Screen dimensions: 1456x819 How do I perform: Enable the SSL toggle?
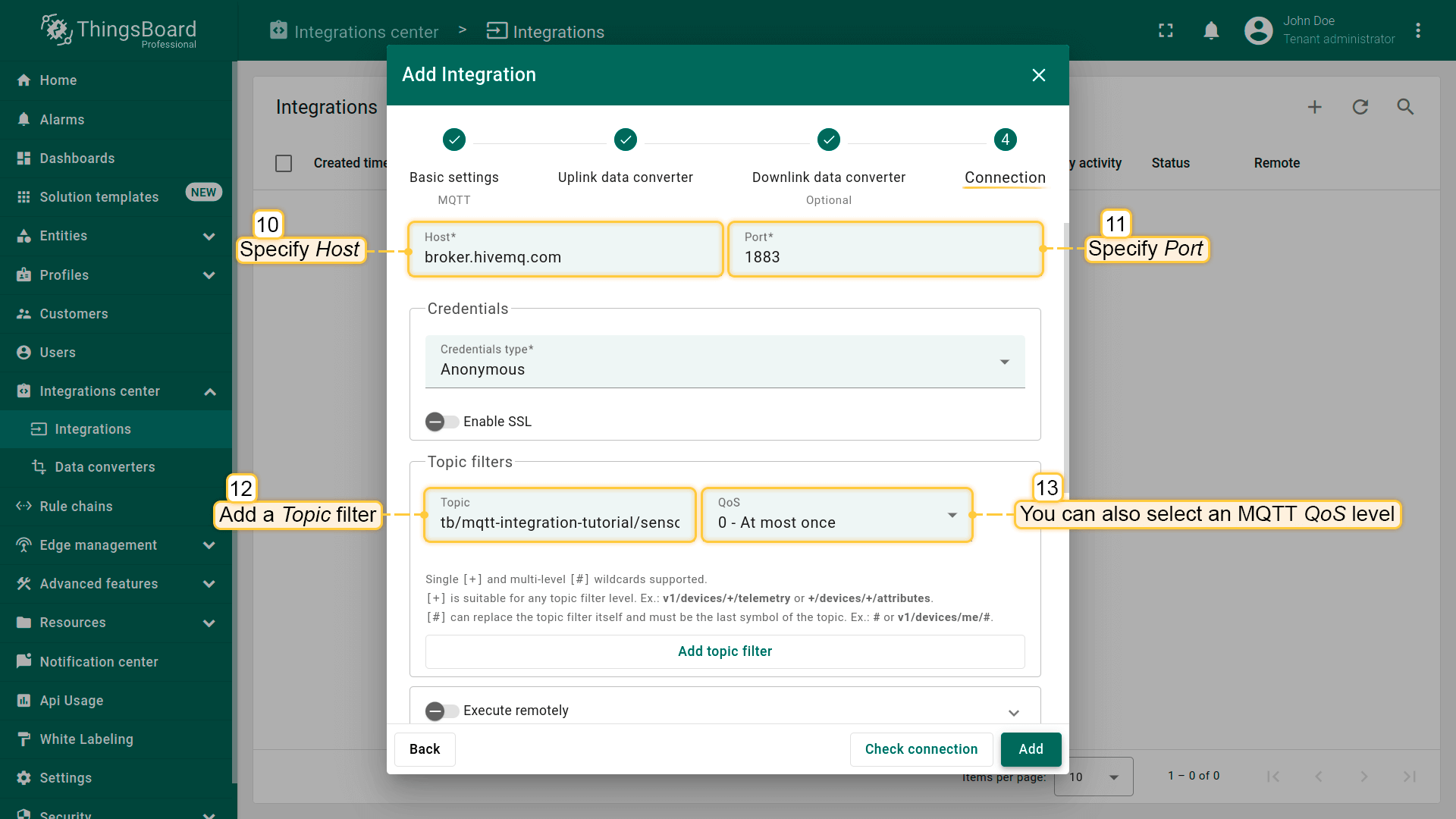[x=441, y=422]
